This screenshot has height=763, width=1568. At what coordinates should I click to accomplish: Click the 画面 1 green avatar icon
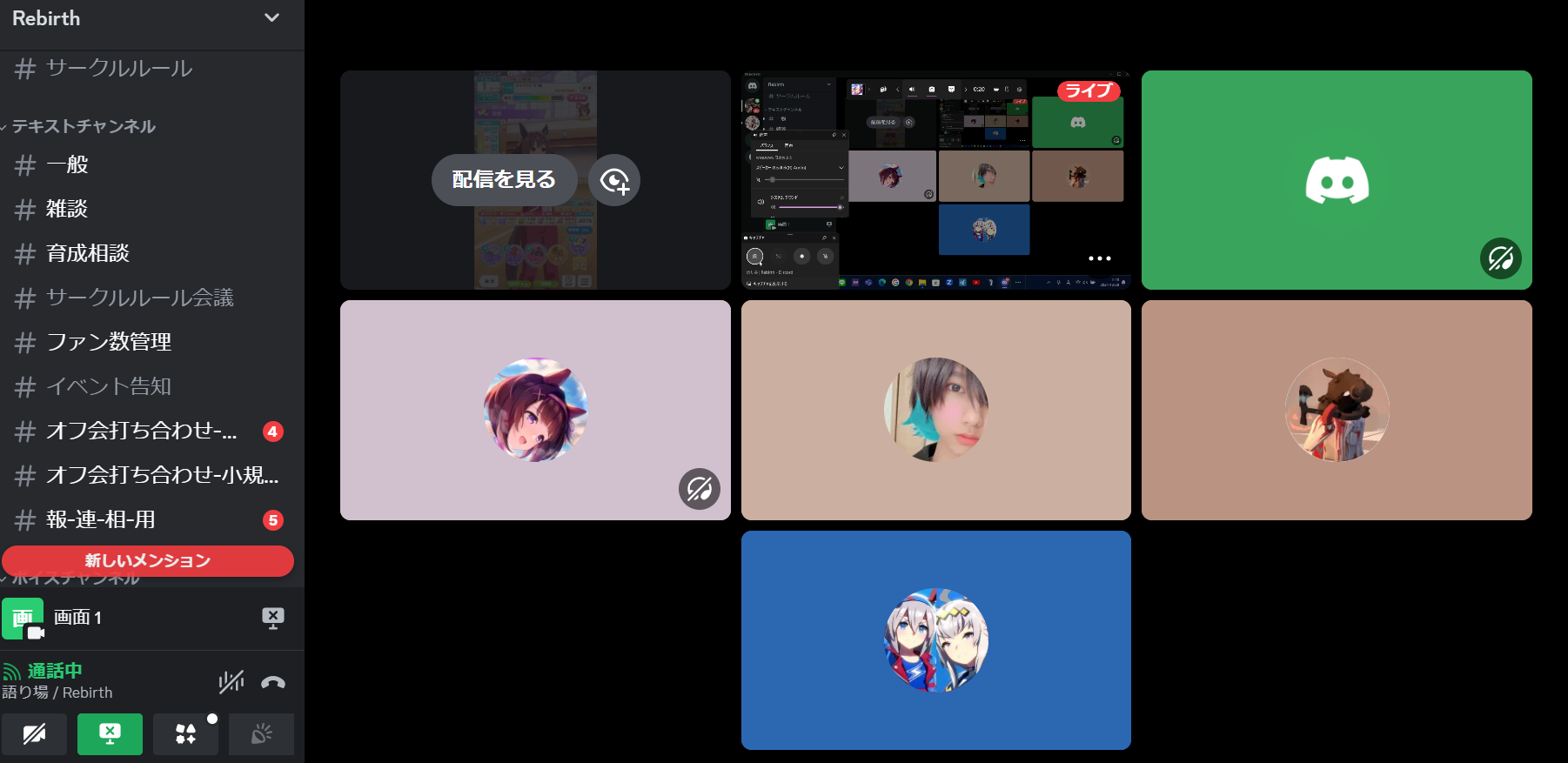pos(23,619)
